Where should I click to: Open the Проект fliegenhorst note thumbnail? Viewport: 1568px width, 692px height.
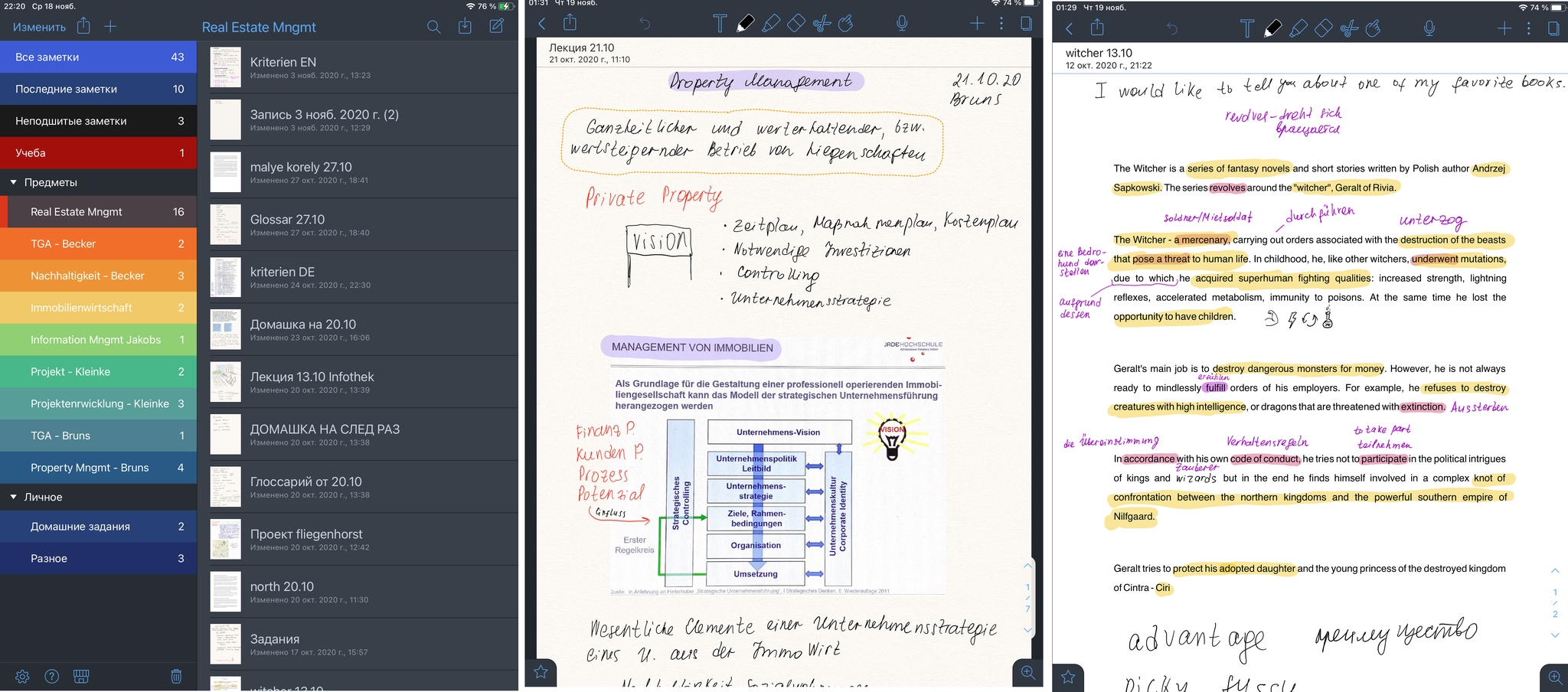point(226,539)
